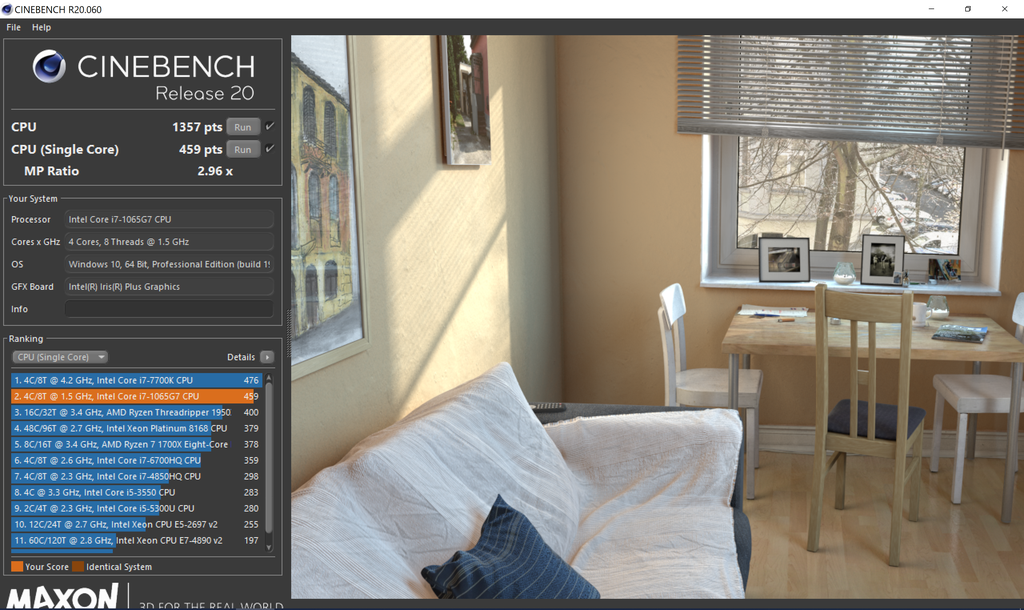Viewport: 1024px width, 610px height.
Task: Click the ranking list scroll up arrow
Action: (x=268, y=378)
